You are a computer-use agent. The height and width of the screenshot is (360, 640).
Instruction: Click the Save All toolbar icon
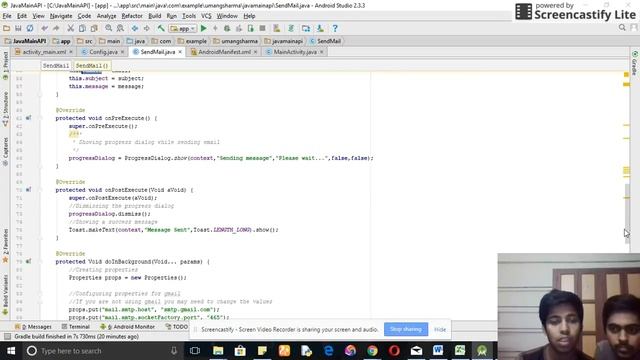coord(18,29)
